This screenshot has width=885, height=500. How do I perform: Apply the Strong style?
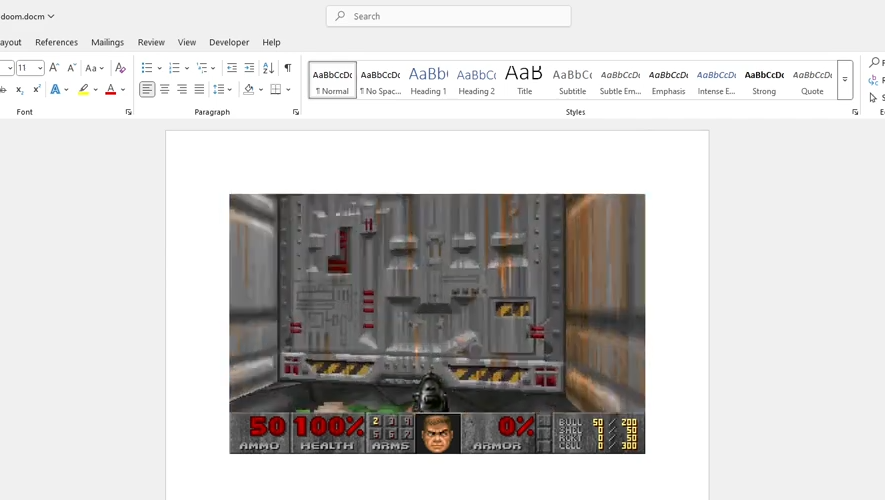(x=764, y=80)
